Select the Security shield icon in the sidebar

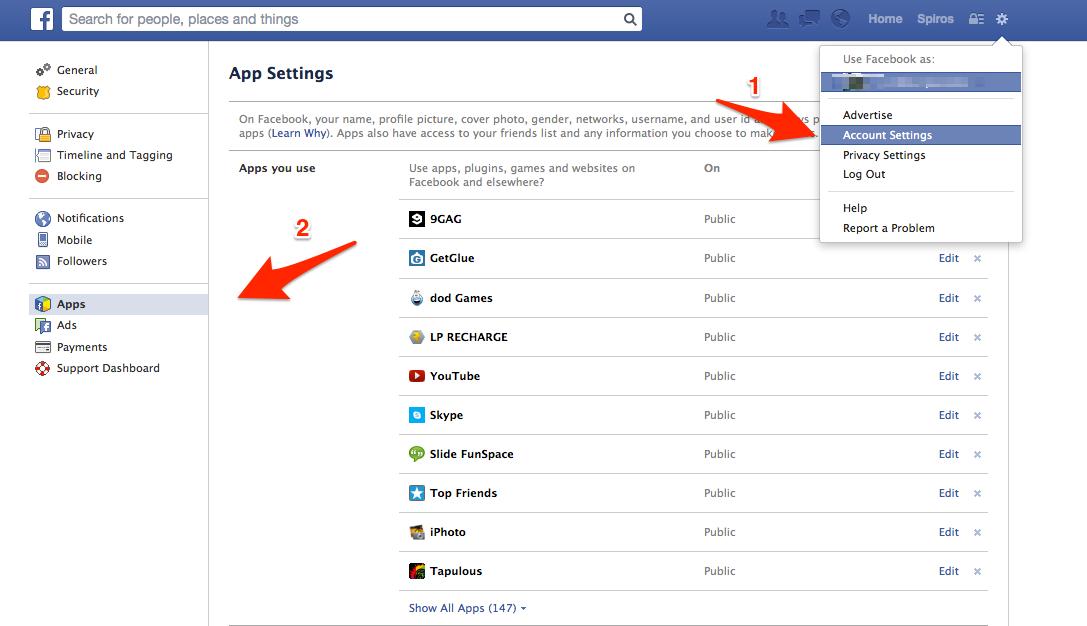pyautogui.click(x=45, y=92)
